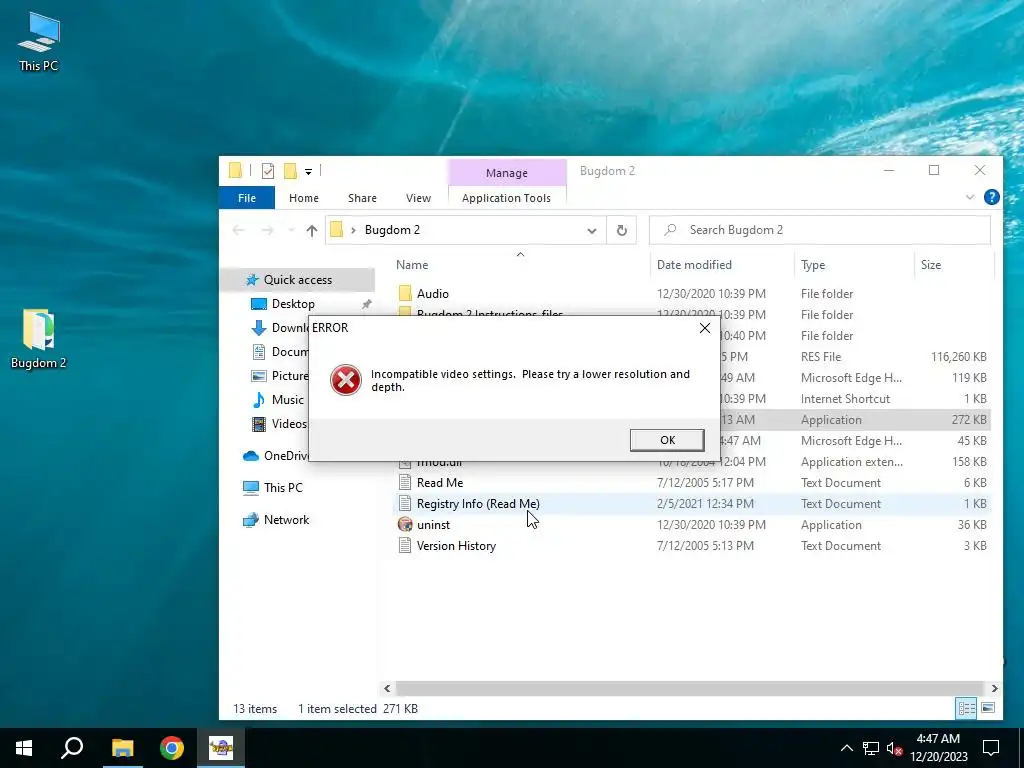Switch to the Home ribbon tab
This screenshot has height=768, width=1024.
[x=304, y=198]
